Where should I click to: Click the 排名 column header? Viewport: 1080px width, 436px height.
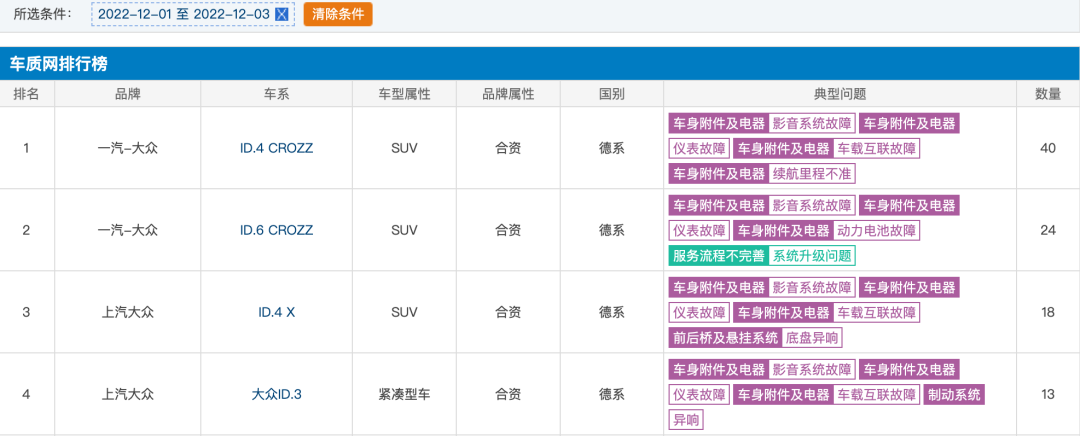(x=27, y=94)
